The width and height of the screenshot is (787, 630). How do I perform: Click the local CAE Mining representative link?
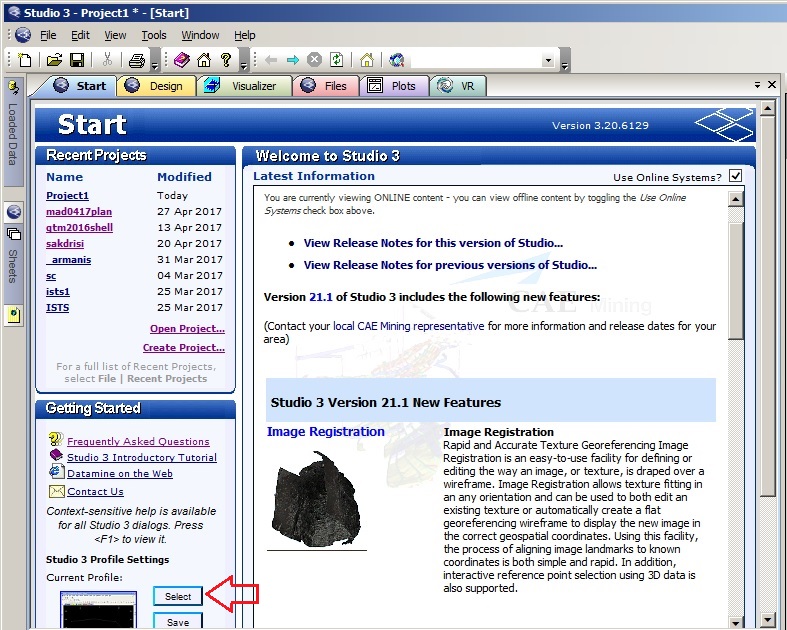pos(409,326)
